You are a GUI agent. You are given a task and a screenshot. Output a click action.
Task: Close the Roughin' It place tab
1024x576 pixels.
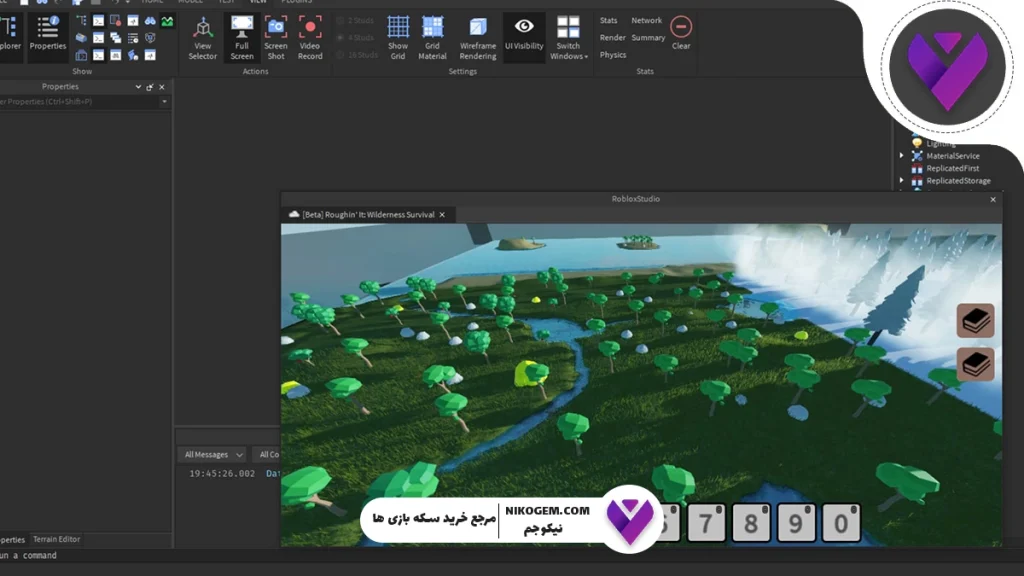coord(442,215)
